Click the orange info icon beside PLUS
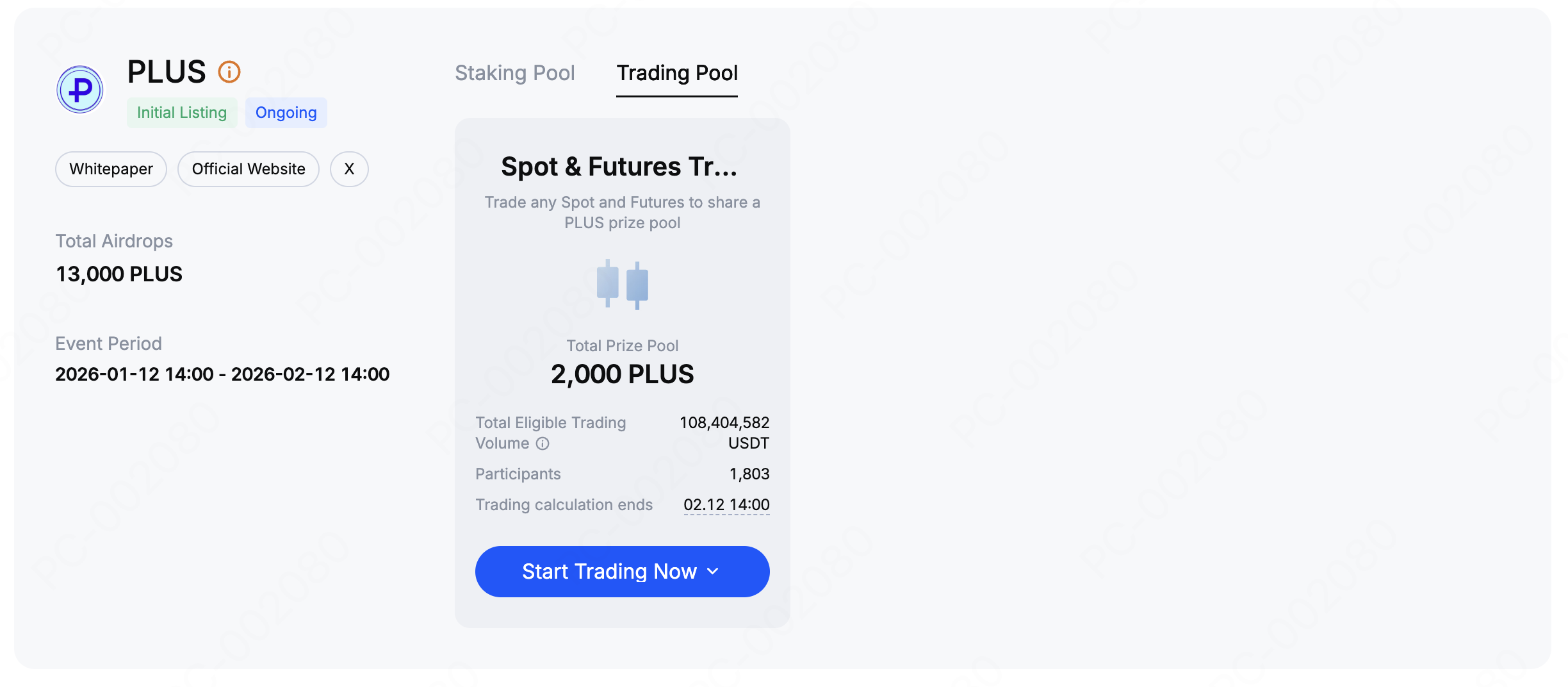 pyautogui.click(x=229, y=72)
